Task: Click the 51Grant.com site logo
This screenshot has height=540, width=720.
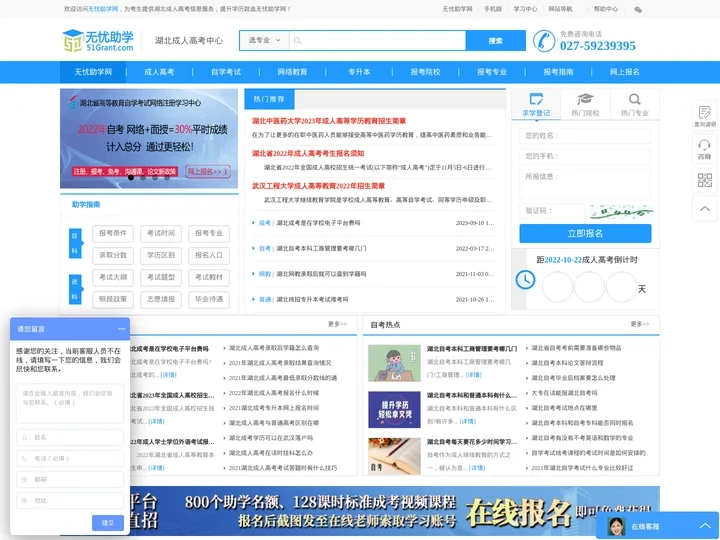Action: point(98,40)
